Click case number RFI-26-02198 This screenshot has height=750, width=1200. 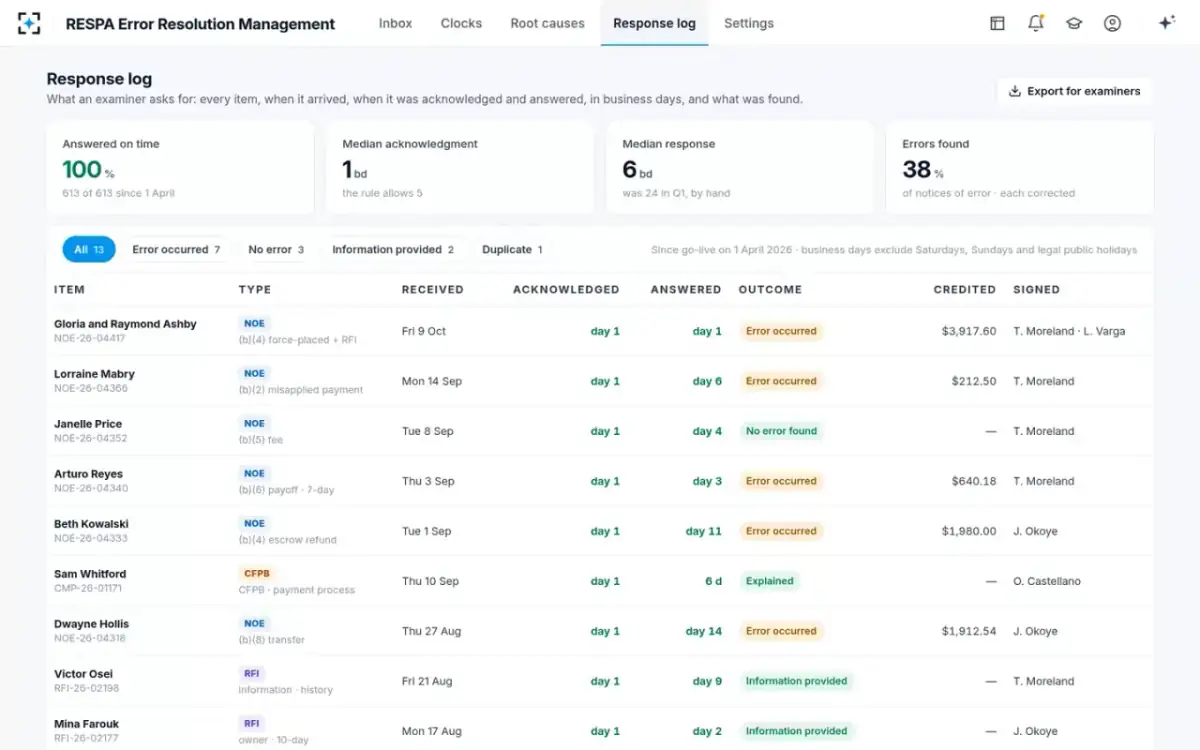(86, 689)
